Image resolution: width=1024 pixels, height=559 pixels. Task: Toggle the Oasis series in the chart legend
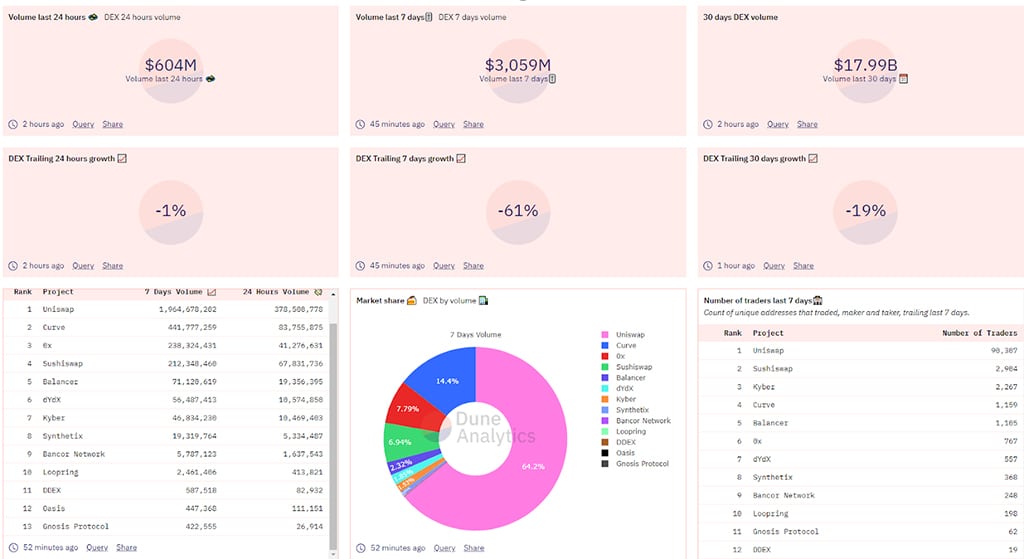coord(618,453)
